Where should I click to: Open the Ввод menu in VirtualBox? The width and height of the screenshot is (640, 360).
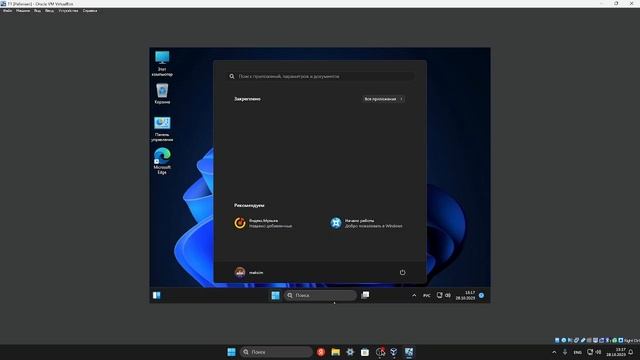click(49, 11)
